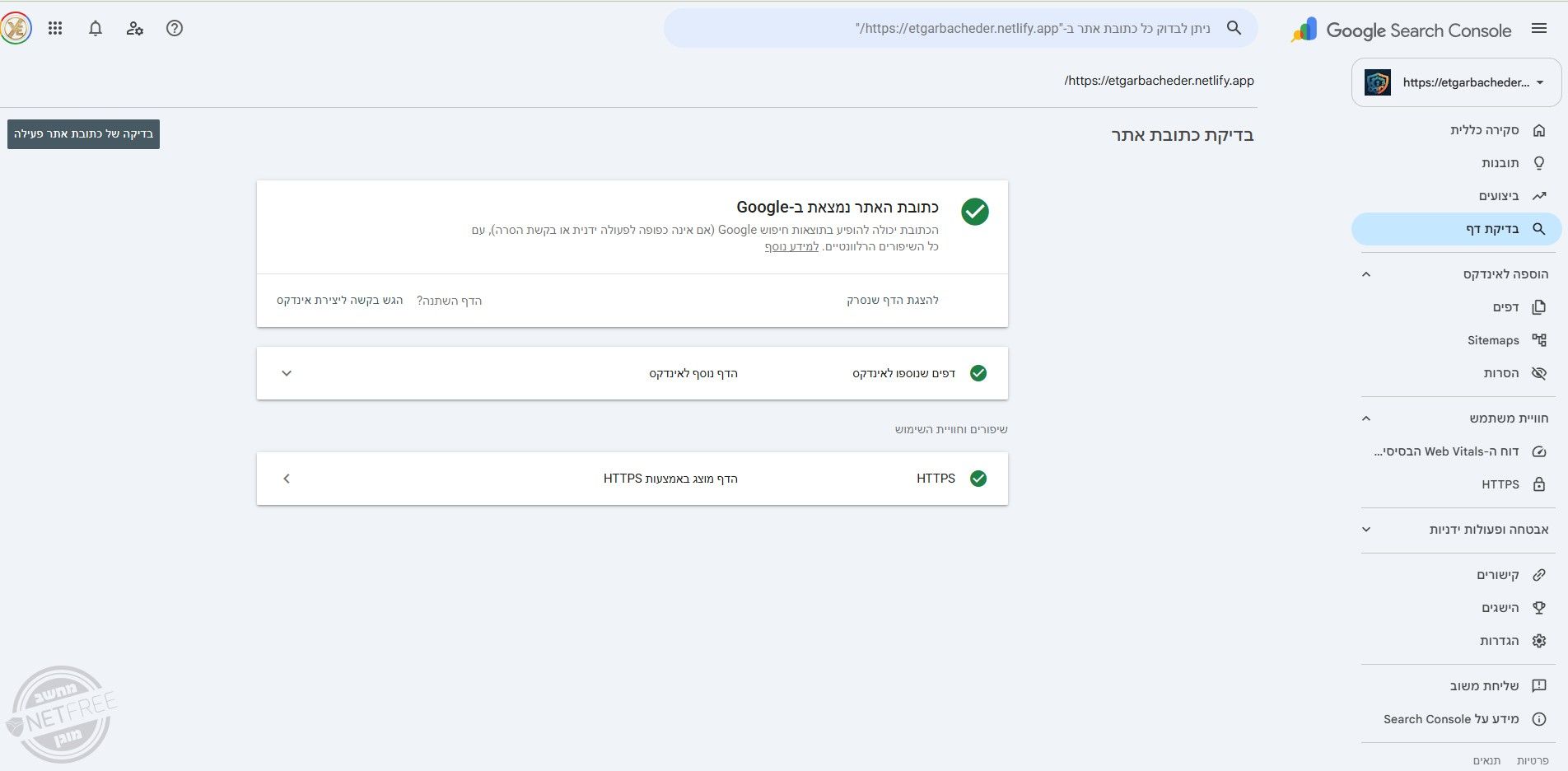
Task: Open the help question-mark icon
Action: [x=175, y=28]
